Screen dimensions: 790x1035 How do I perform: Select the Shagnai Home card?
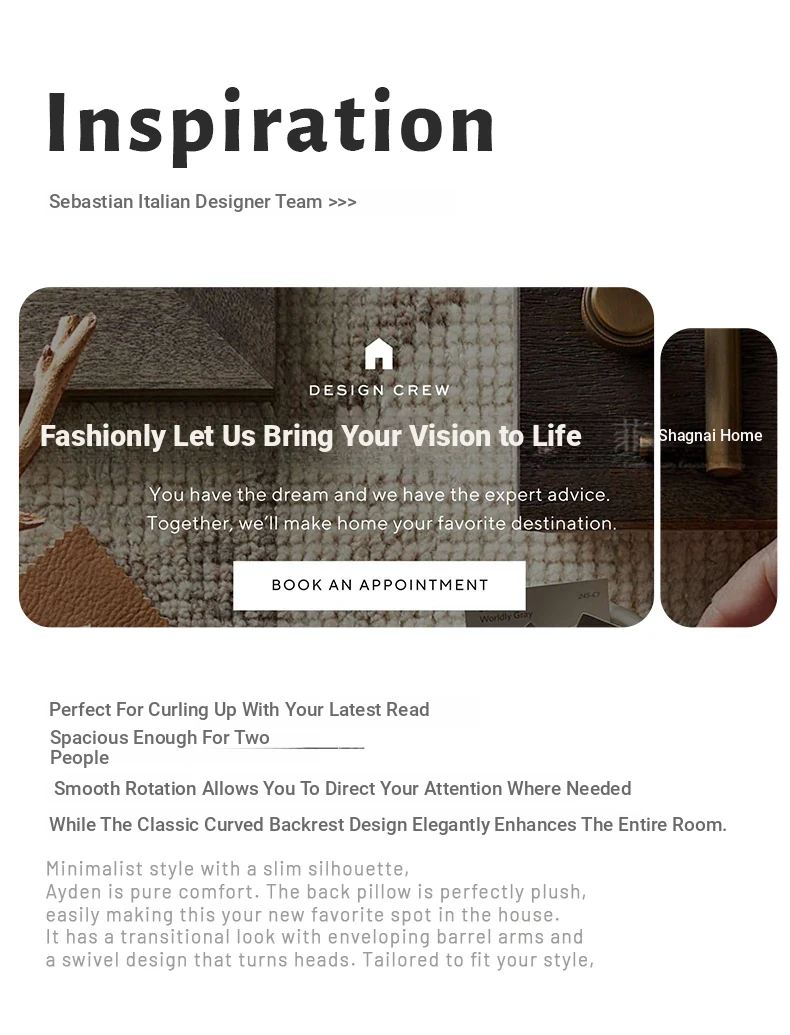coord(718,477)
